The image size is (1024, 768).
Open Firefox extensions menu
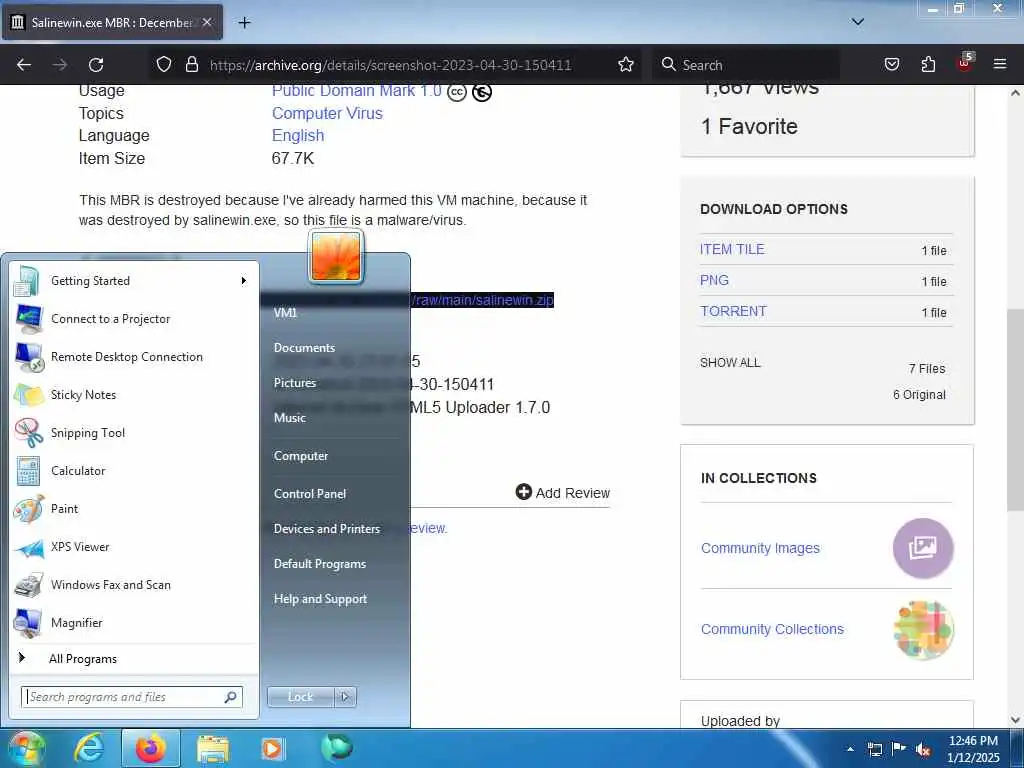point(928,64)
